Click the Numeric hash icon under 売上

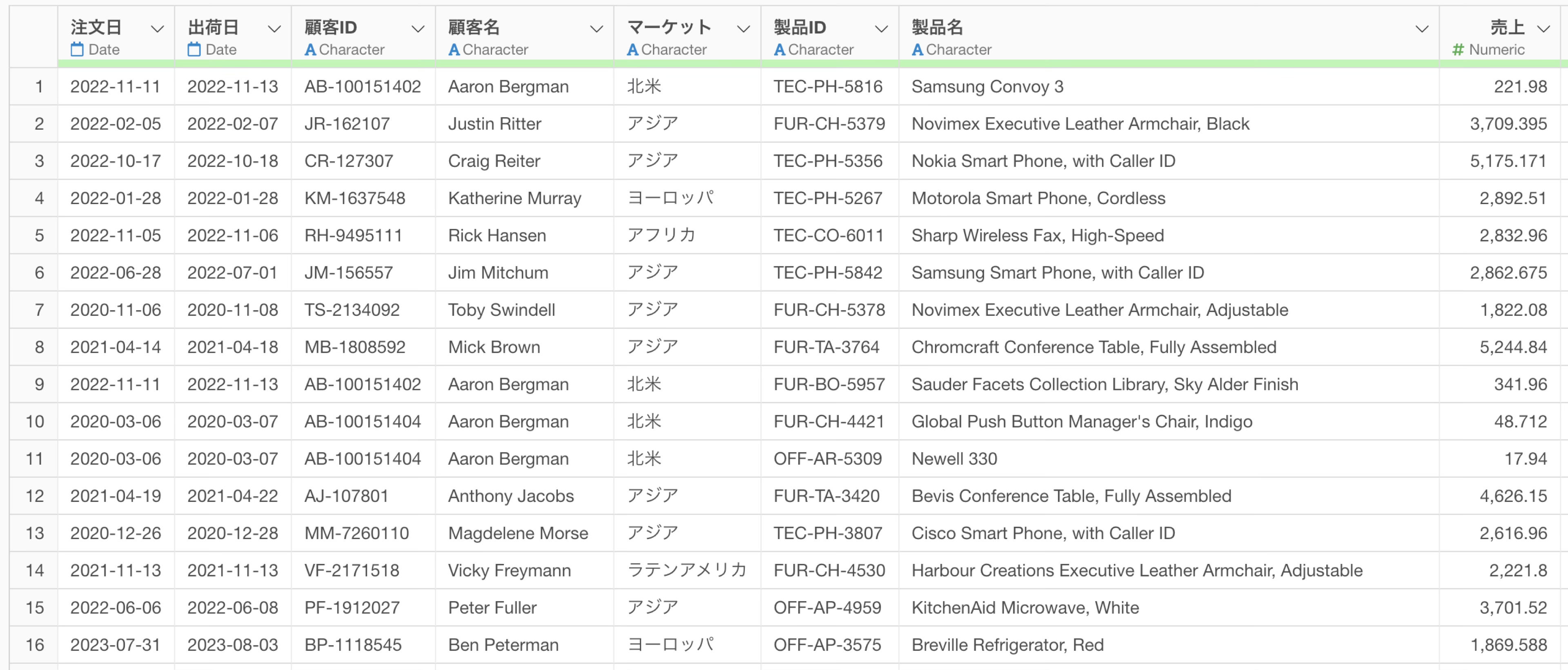(1458, 50)
